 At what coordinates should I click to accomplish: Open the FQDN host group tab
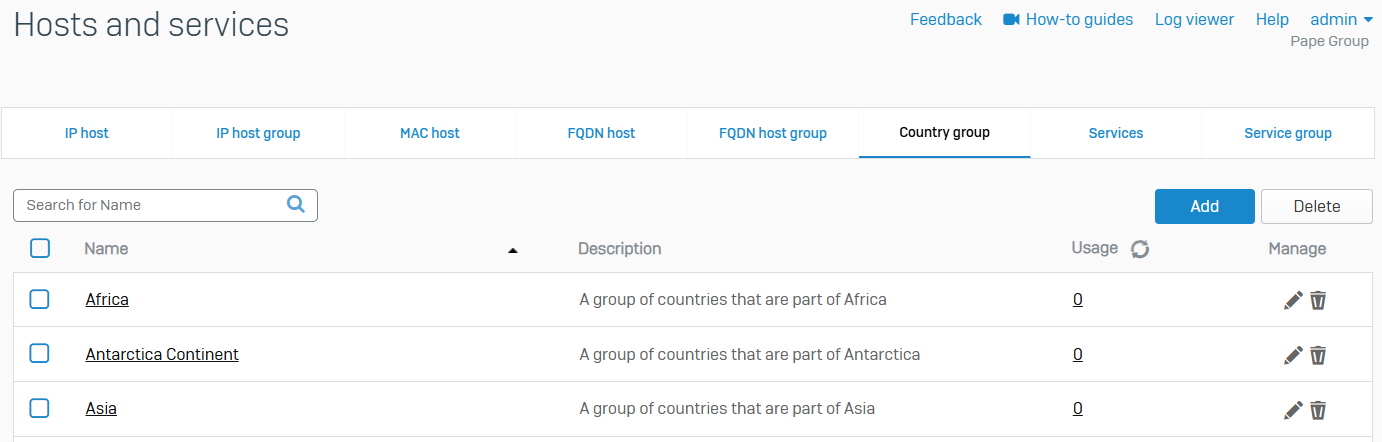coord(772,133)
